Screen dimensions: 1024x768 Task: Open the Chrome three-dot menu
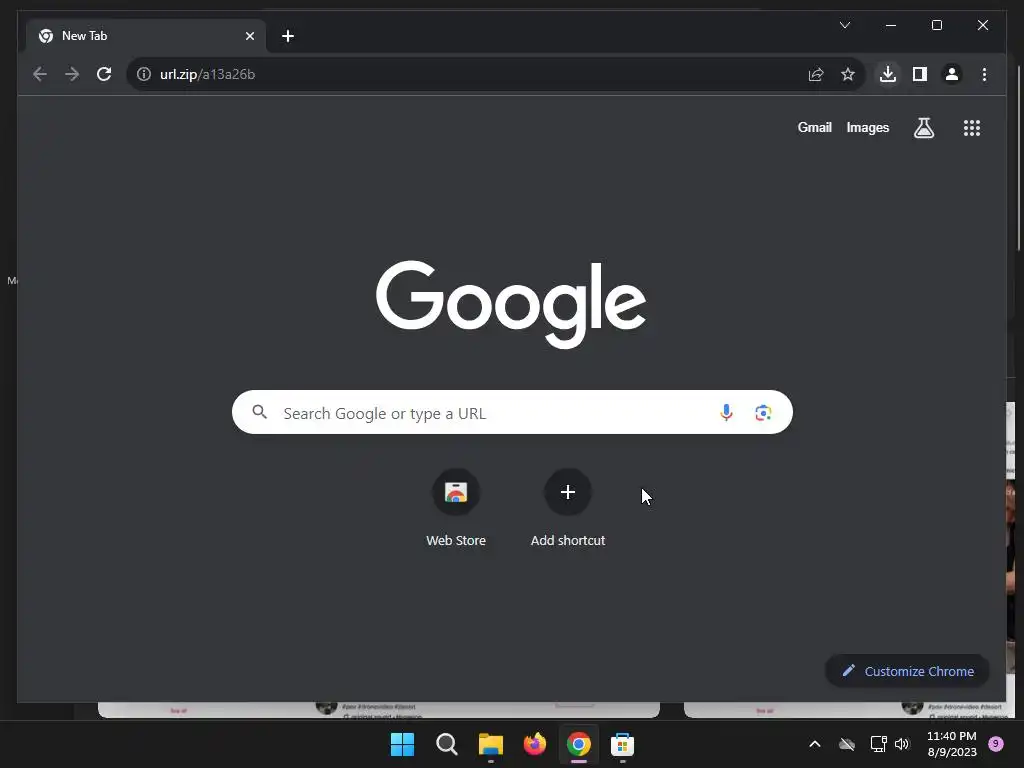pyautogui.click(x=984, y=74)
